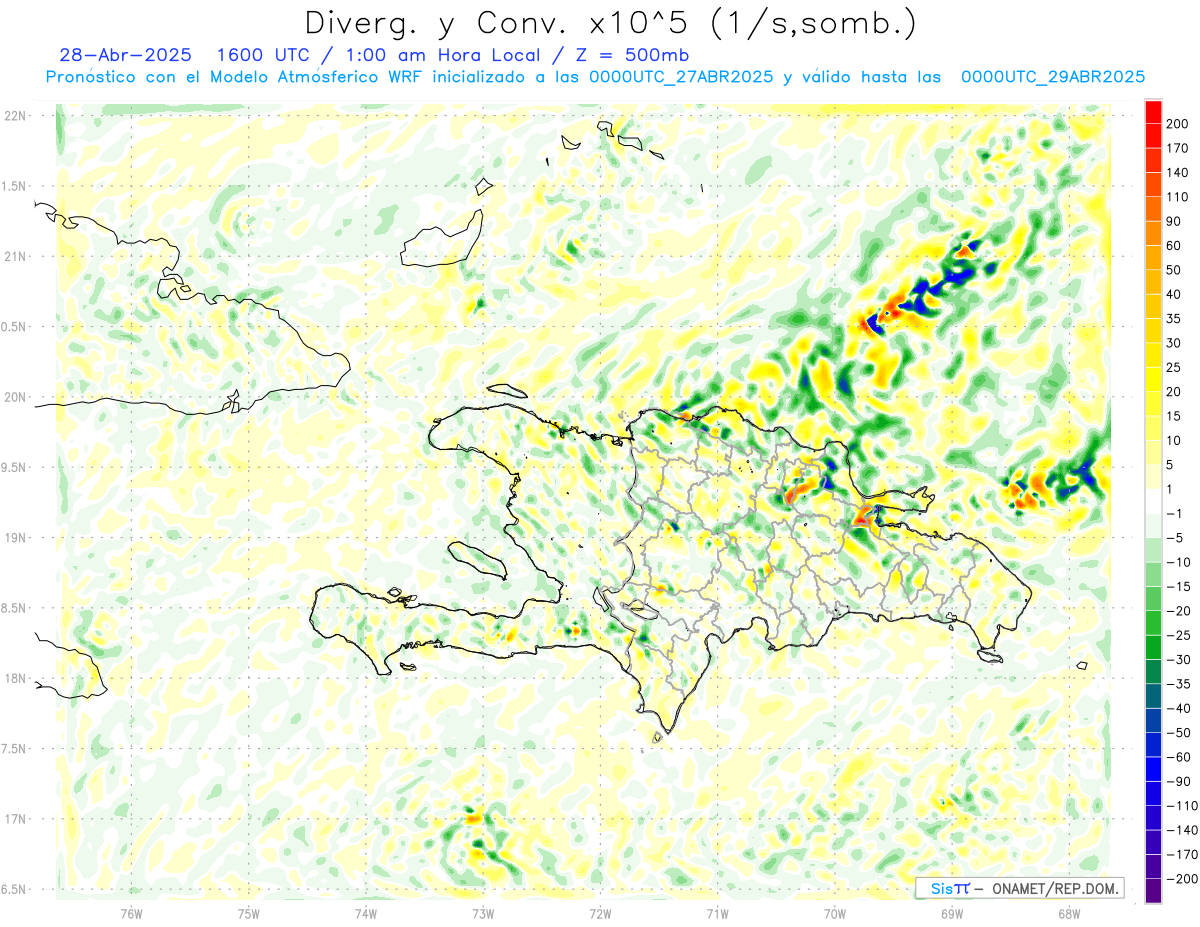Click the -5 legend value

pos(1175,537)
